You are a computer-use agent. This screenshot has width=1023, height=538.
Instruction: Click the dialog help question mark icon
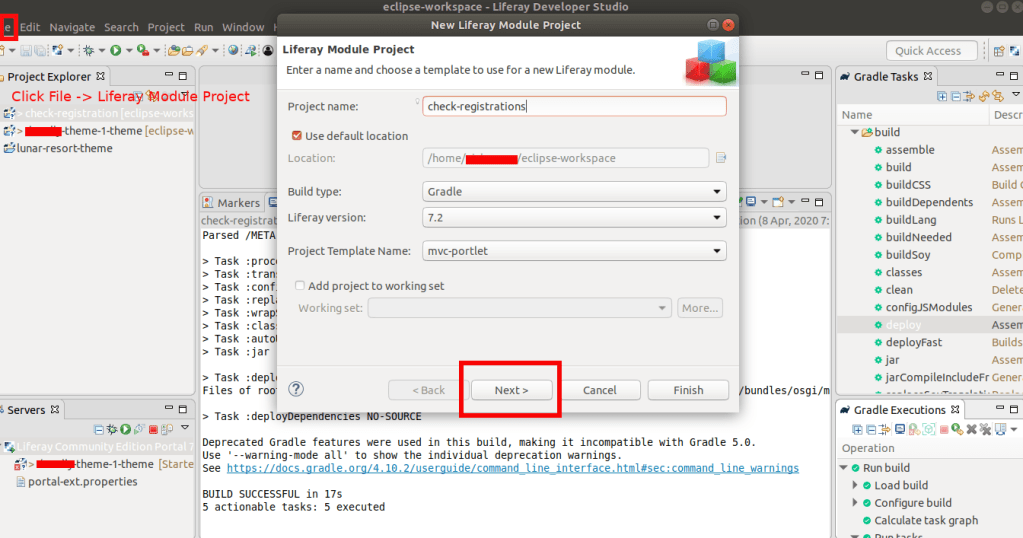296,389
